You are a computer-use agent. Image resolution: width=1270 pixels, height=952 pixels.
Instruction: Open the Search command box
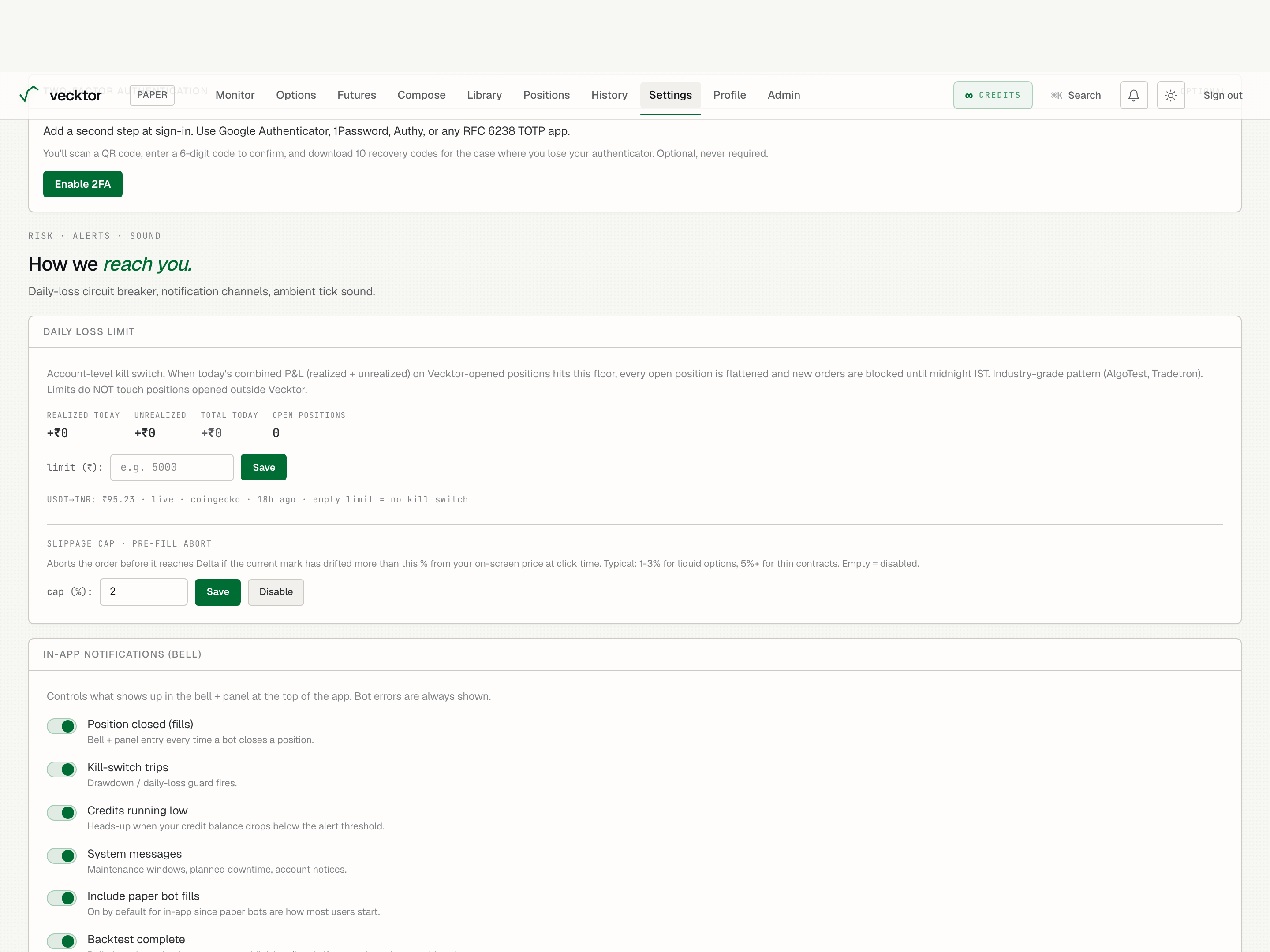(x=1076, y=95)
